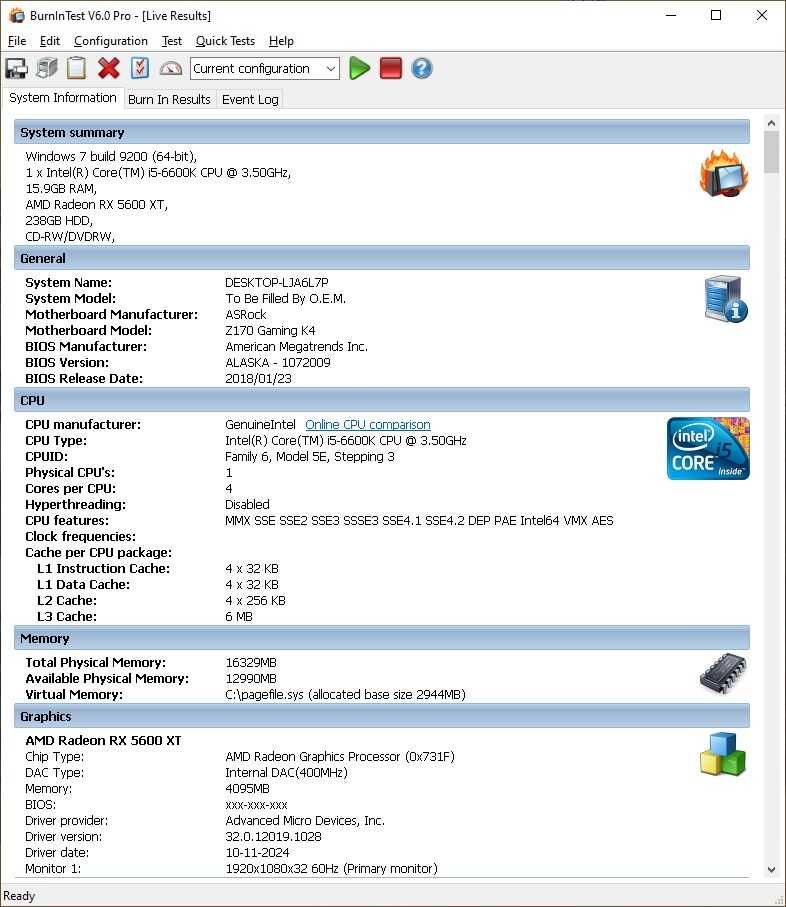This screenshot has height=907, width=786.
Task: Click the server info icon in General
Action: point(726,299)
